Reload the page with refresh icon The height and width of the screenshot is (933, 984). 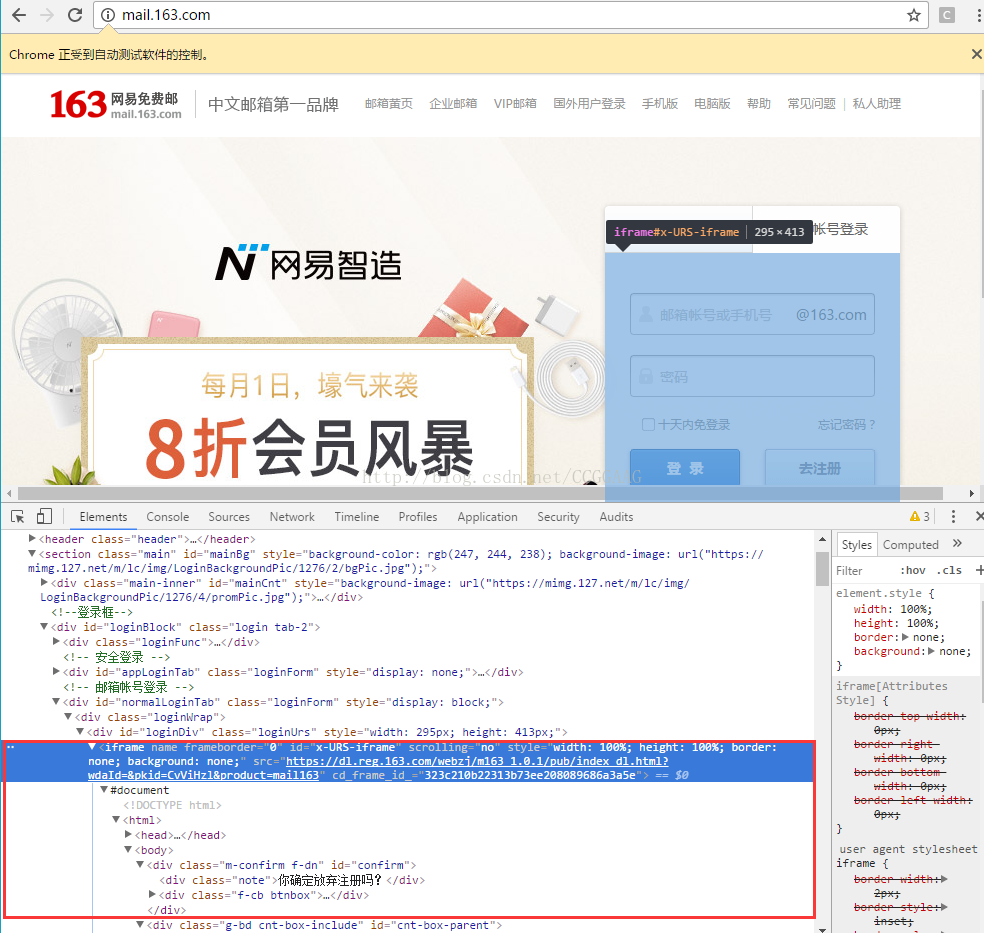[75, 15]
